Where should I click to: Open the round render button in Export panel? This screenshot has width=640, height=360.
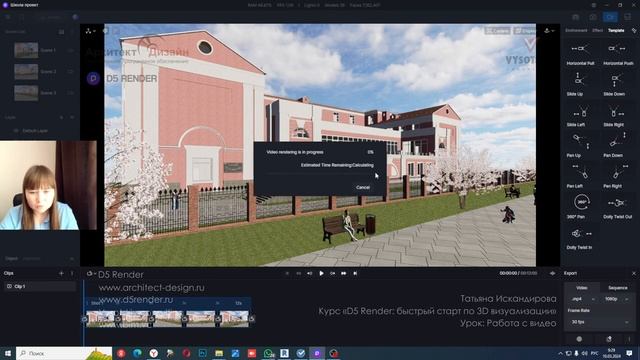[x=579, y=339]
